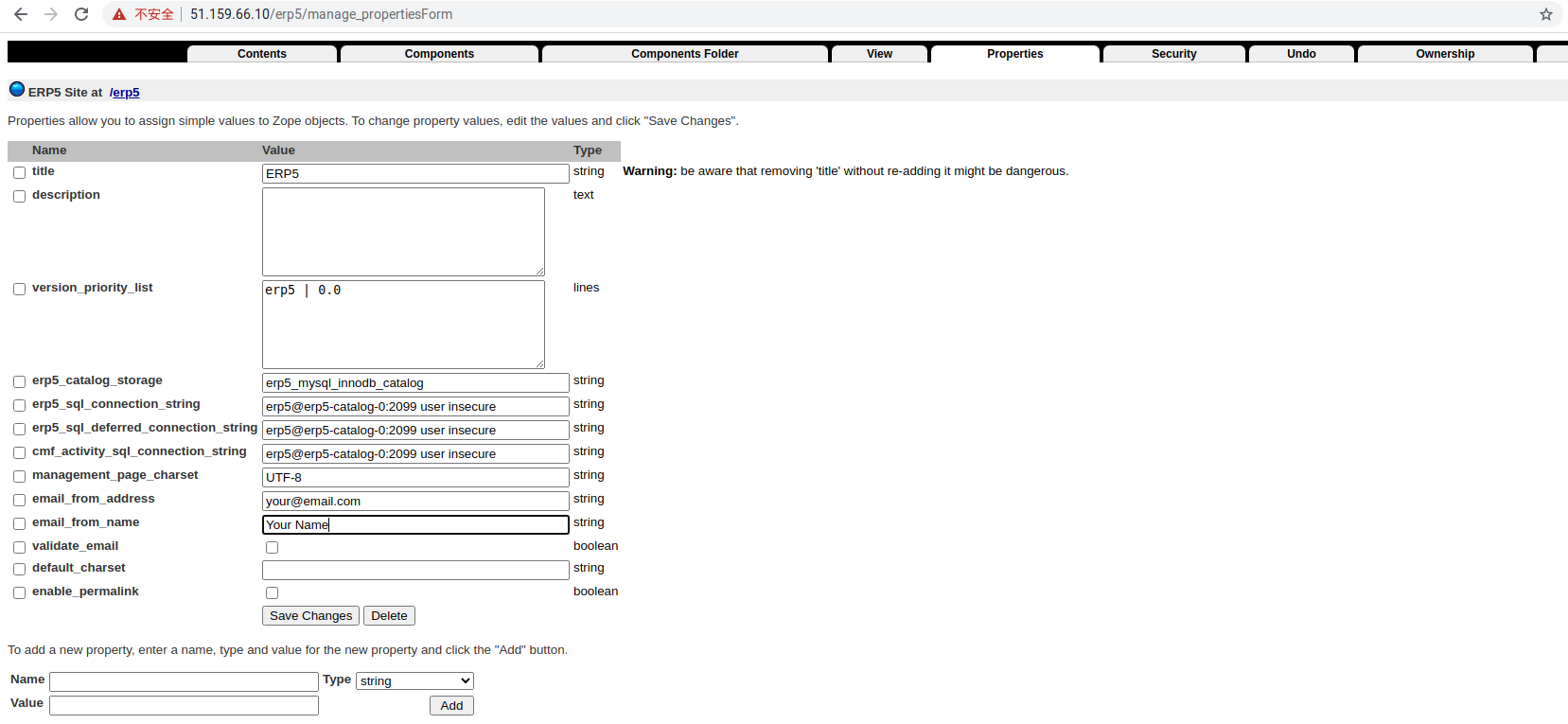Click the Delete button
1568x724 pixels.
click(389, 616)
